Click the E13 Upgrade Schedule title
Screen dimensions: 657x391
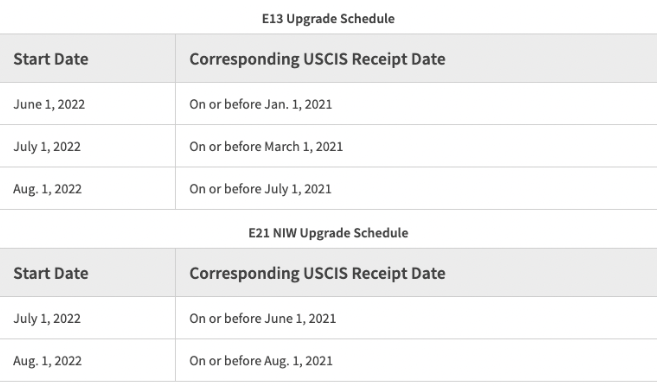[x=328, y=19]
